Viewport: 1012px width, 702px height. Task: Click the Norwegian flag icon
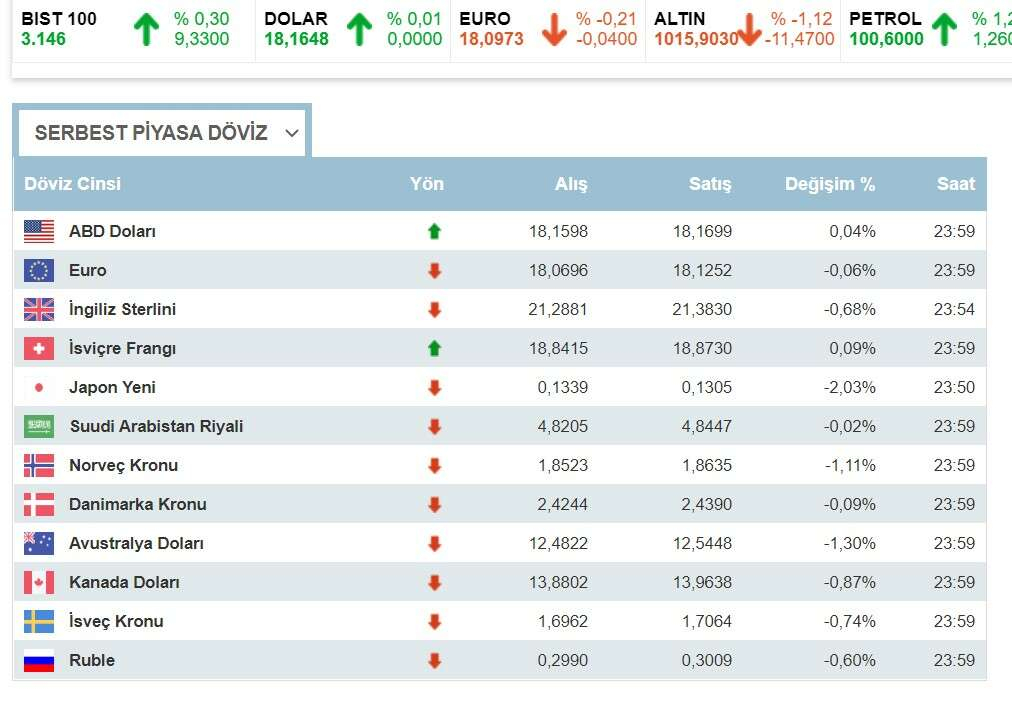(39, 466)
